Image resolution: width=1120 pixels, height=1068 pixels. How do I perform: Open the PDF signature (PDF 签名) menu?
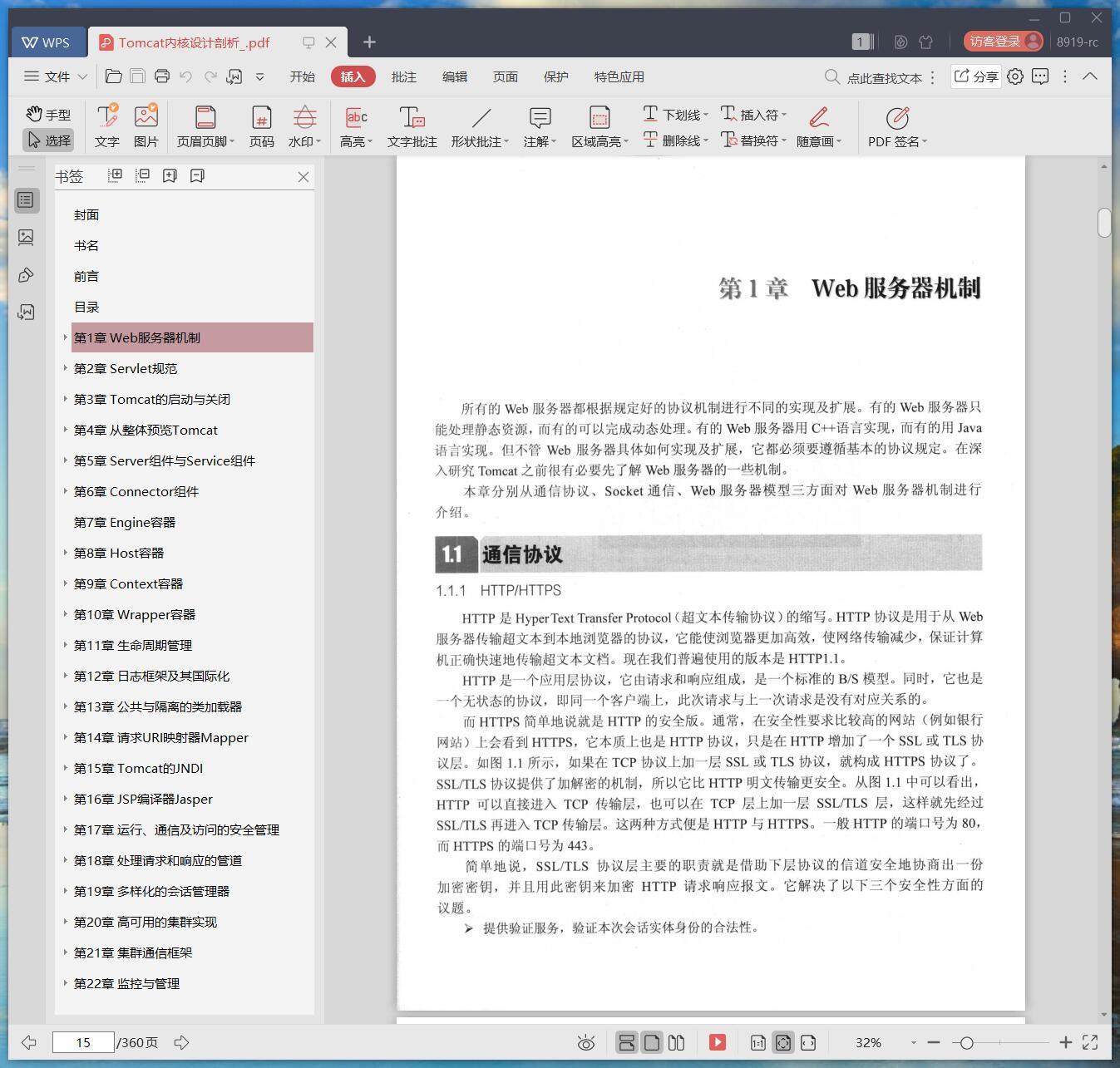897,126
